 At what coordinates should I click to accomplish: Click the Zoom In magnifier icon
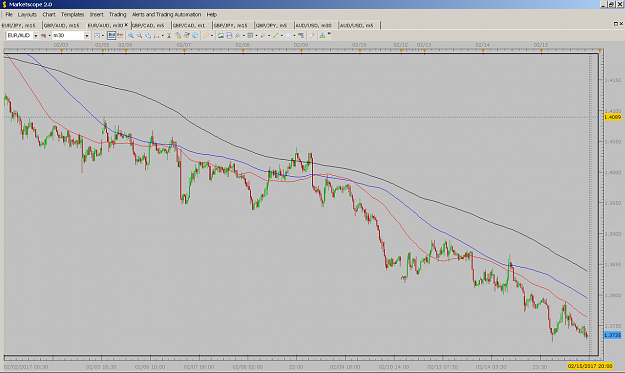130,35
